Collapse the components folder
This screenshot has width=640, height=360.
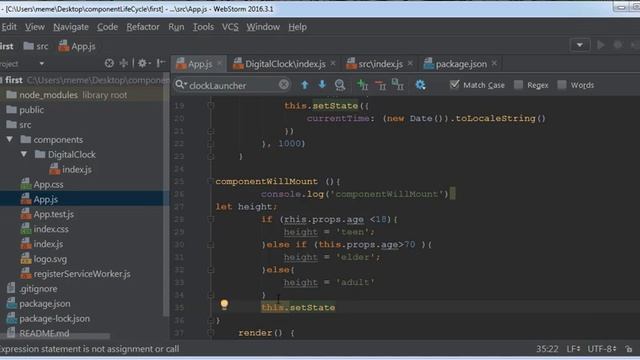(10, 140)
